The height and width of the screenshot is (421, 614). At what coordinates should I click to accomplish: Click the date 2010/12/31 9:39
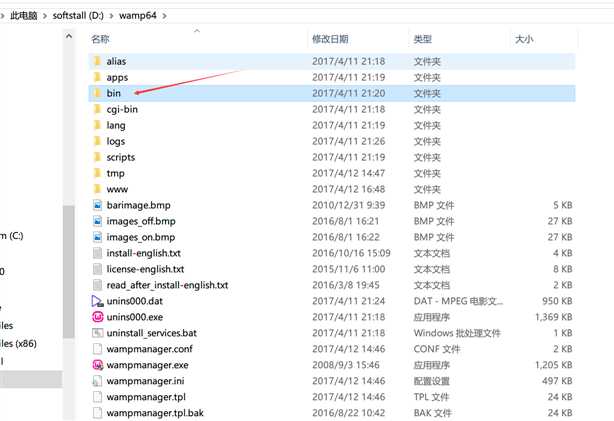(x=349, y=205)
